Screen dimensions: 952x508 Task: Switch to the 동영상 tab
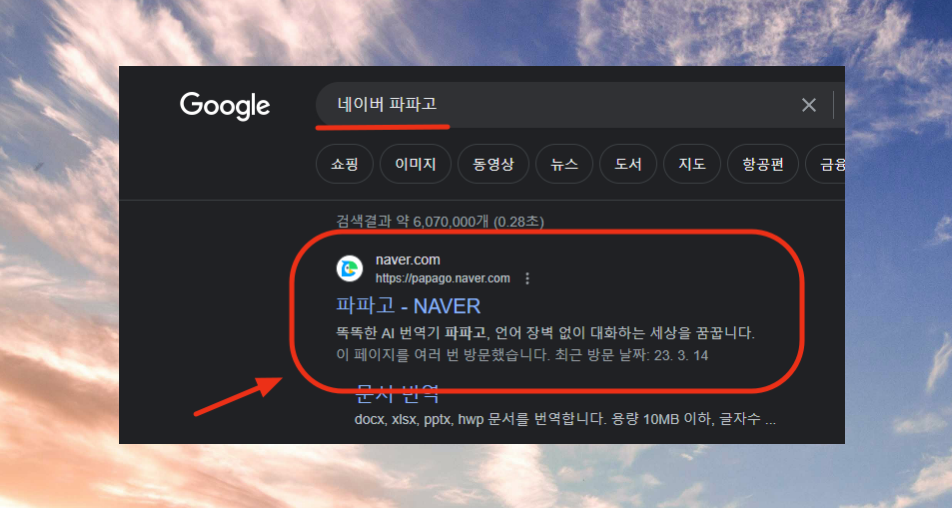click(x=493, y=164)
